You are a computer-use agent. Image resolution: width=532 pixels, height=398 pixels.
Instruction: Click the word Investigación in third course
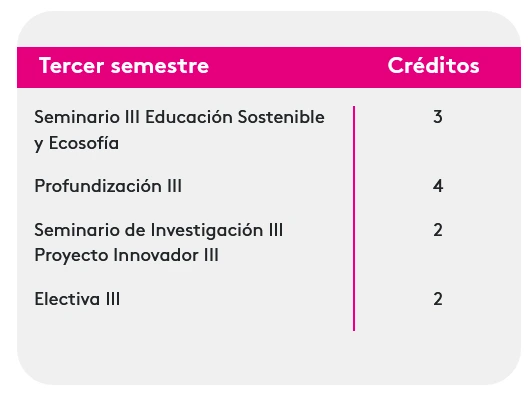pyautogui.click(x=207, y=231)
